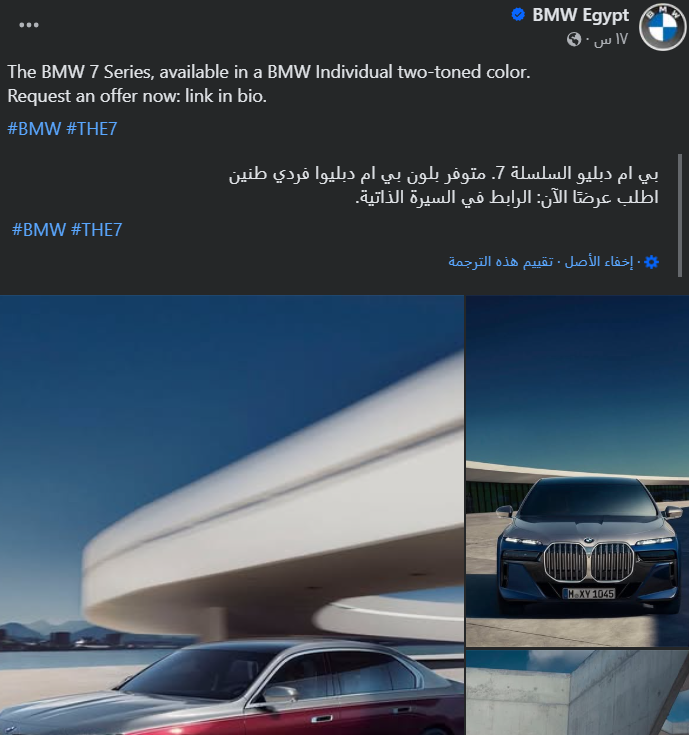This screenshot has height=735, width=689.
Task: Open the large two-tone sedan photo
Action: [232, 515]
